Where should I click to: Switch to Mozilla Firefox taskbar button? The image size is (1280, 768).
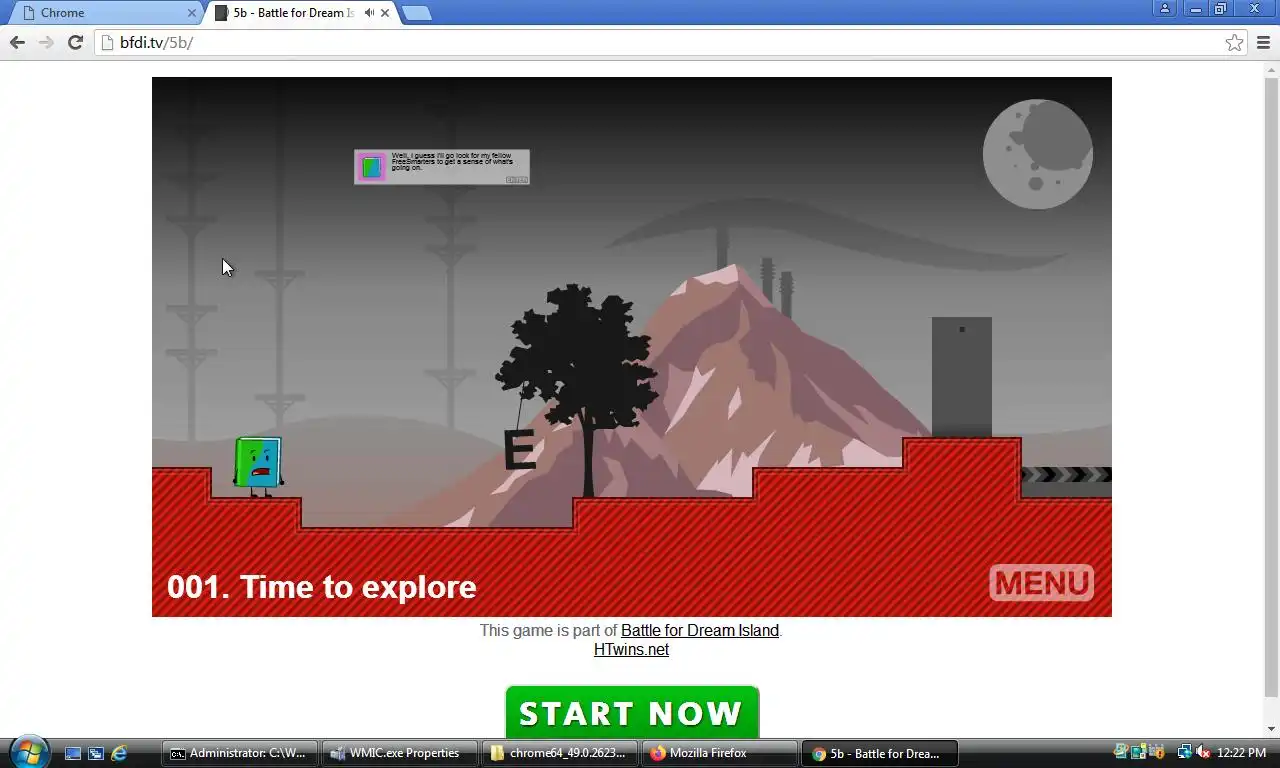[720, 753]
